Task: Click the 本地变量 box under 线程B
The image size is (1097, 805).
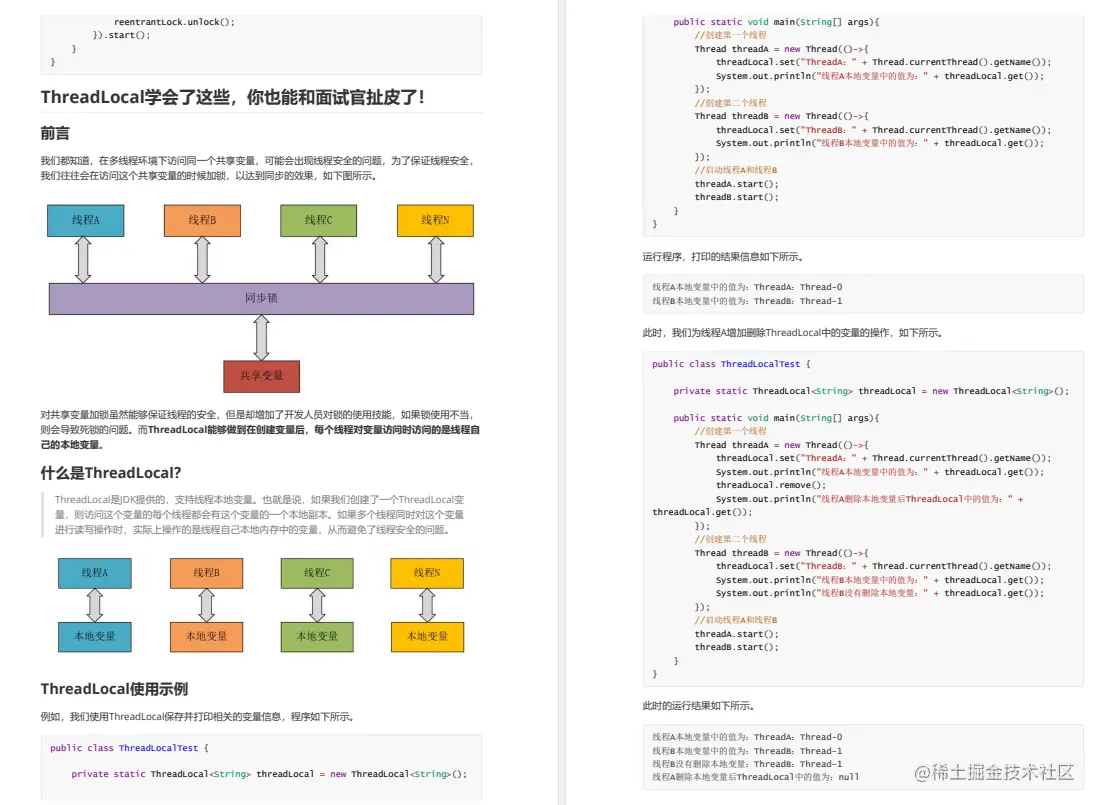Action: 205,636
